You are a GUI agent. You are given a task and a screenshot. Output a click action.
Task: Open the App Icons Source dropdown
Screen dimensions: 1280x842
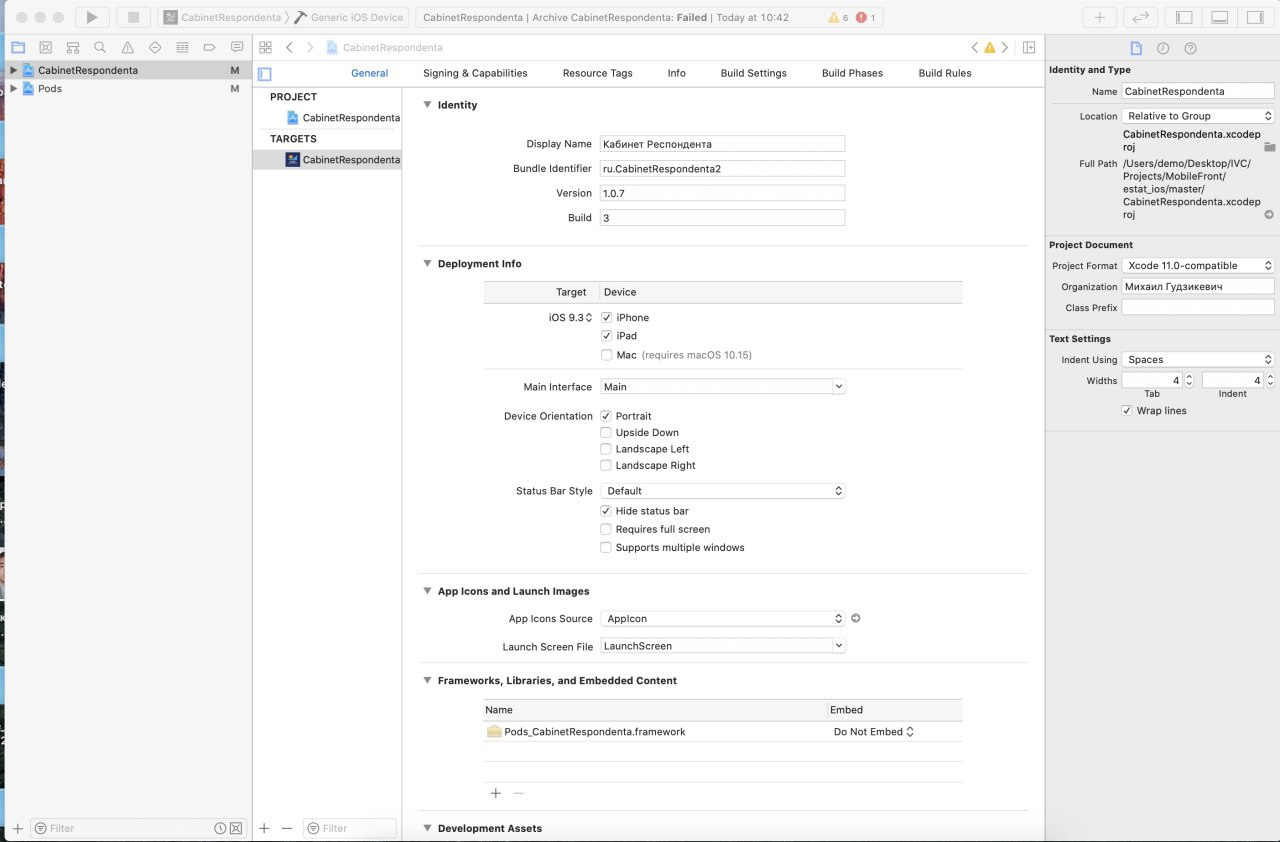point(722,618)
